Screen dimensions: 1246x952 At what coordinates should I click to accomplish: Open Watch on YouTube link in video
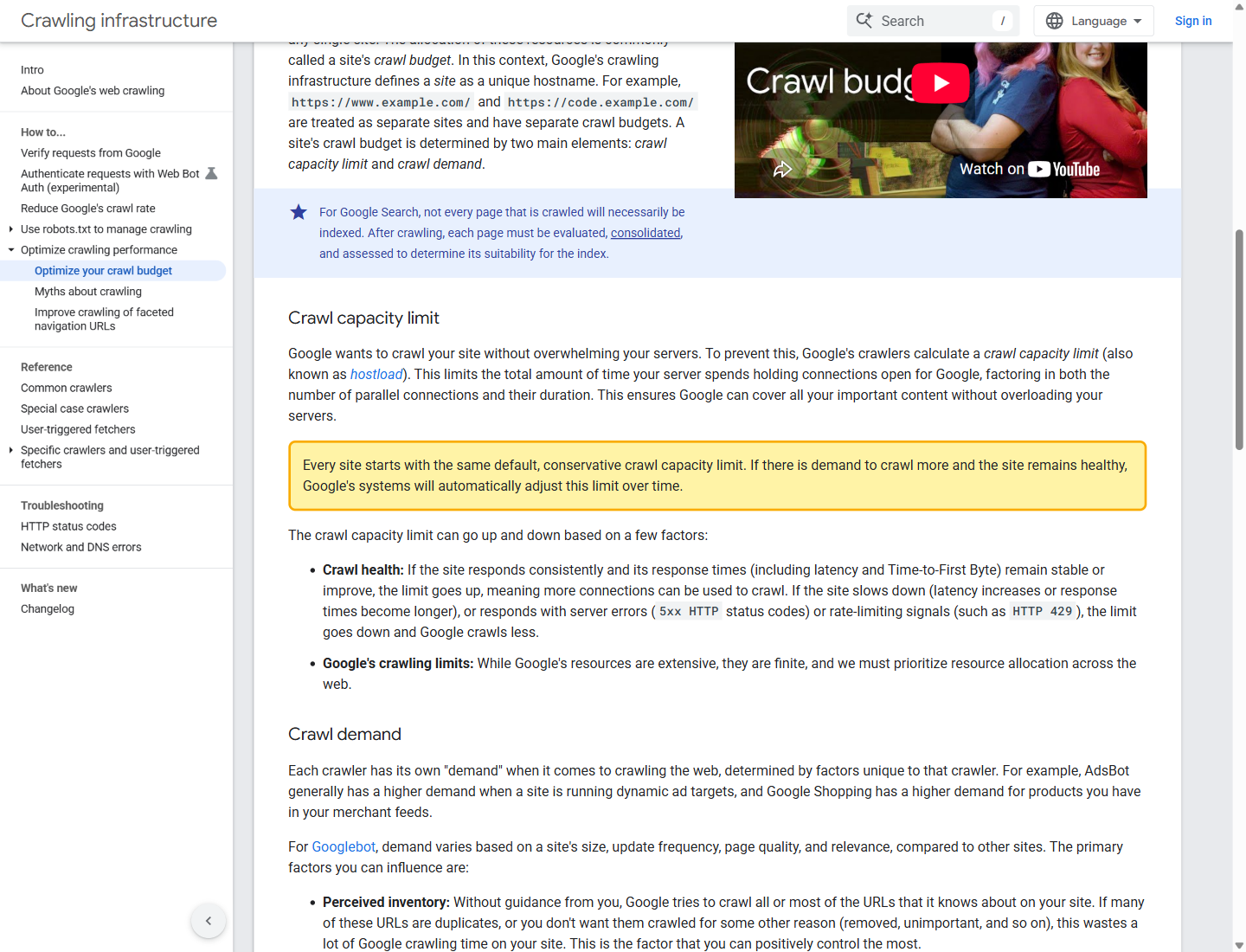click(1030, 170)
